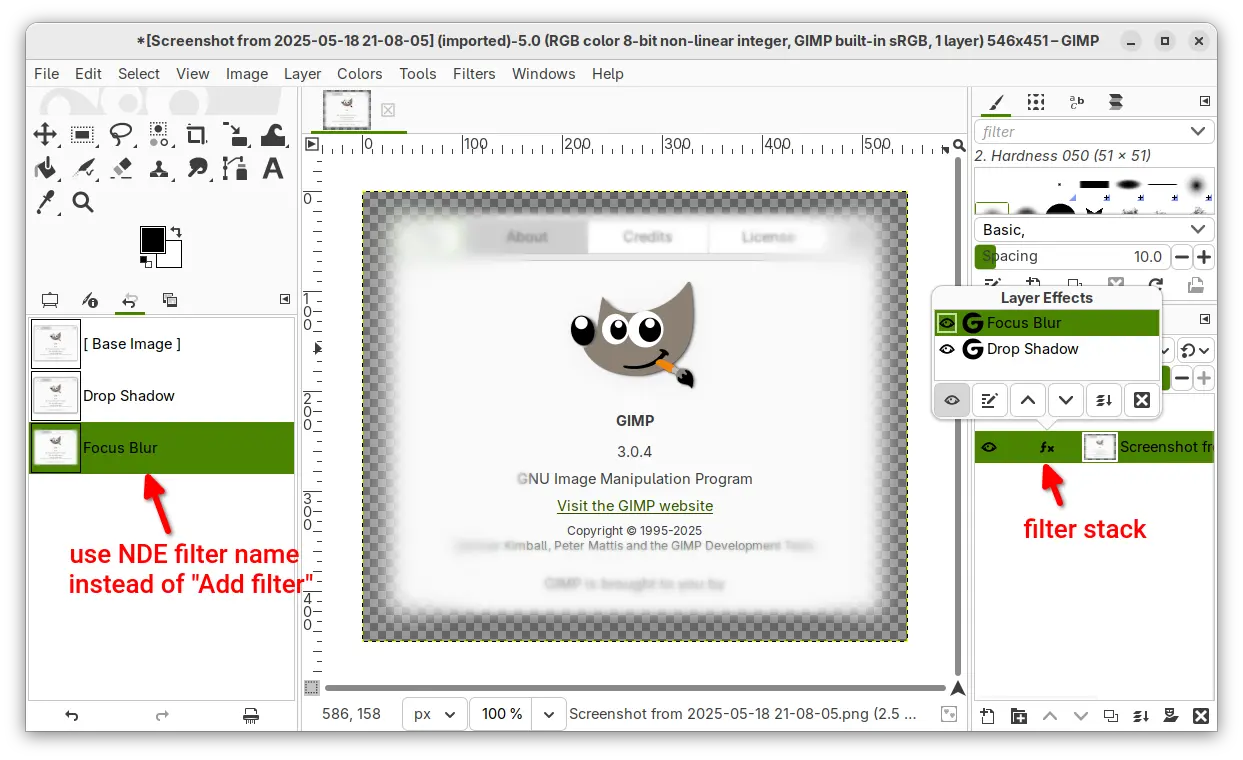This screenshot has height=760, width=1243.
Task: Open the toolbox dock configure menu arrow
Action: click(x=285, y=300)
